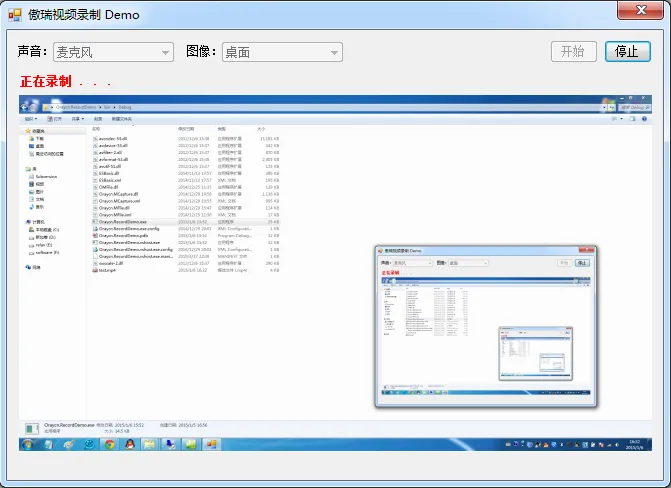Viewport: 671px width, 488px height.
Task: Click the blue help icon in previewed Explorer
Action: [x=644, y=119]
